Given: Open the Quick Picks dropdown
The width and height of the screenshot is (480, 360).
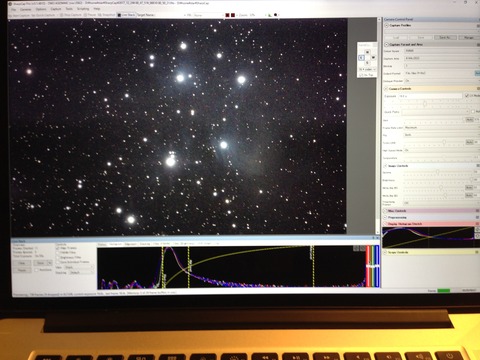Looking at the screenshot, I should [x=435, y=112].
